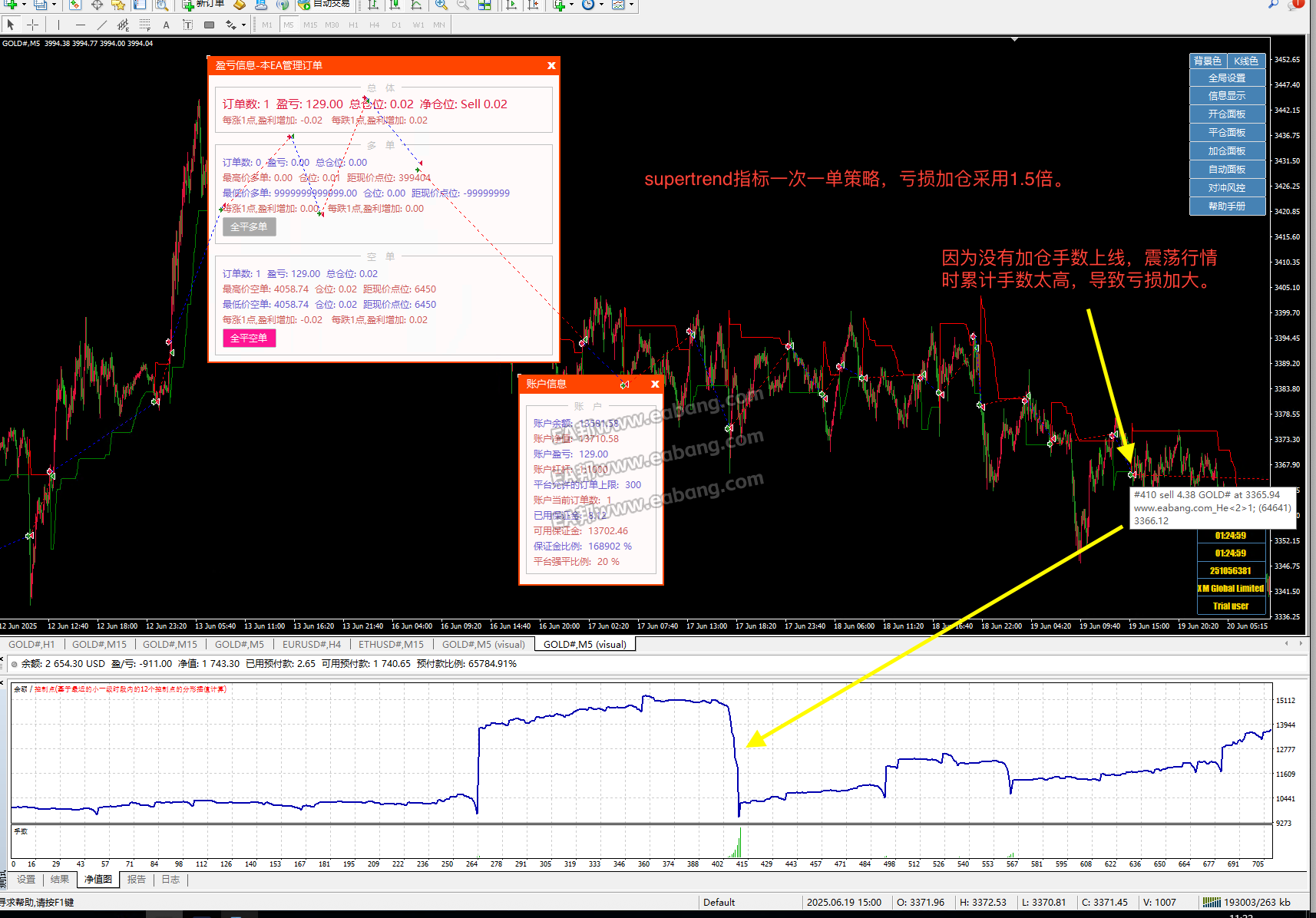1316x918 pixels.
Task: Open the 帮助手册 help manual button
Action: point(1227,206)
